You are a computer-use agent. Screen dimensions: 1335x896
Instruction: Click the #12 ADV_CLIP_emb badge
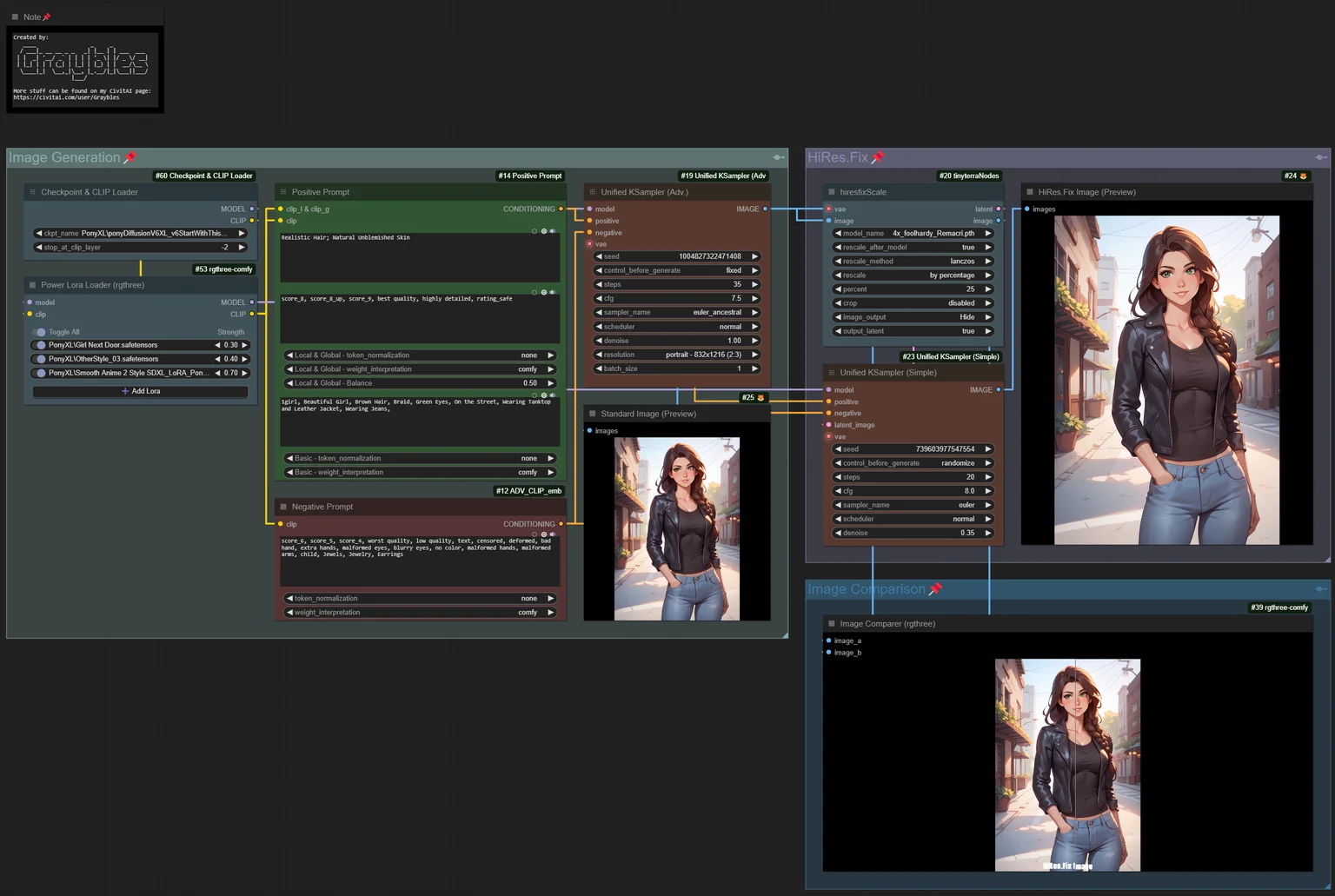coord(529,491)
